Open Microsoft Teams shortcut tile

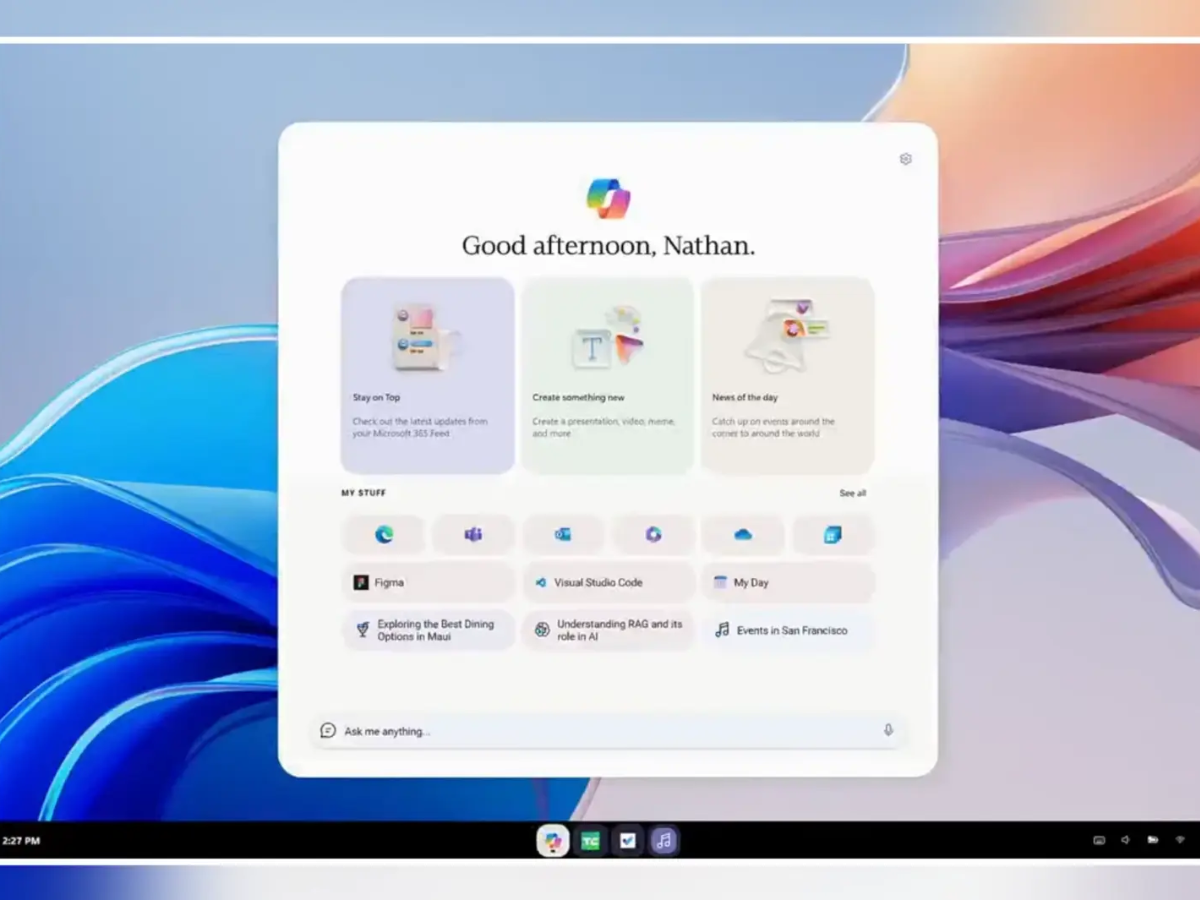click(x=473, y=535)
